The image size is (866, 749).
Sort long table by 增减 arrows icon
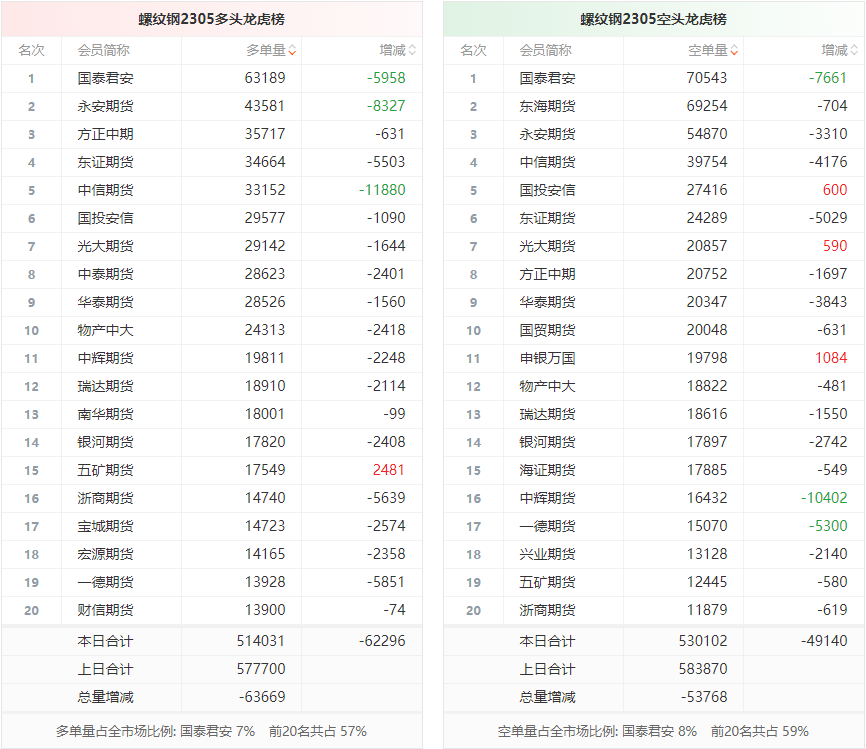412,50
